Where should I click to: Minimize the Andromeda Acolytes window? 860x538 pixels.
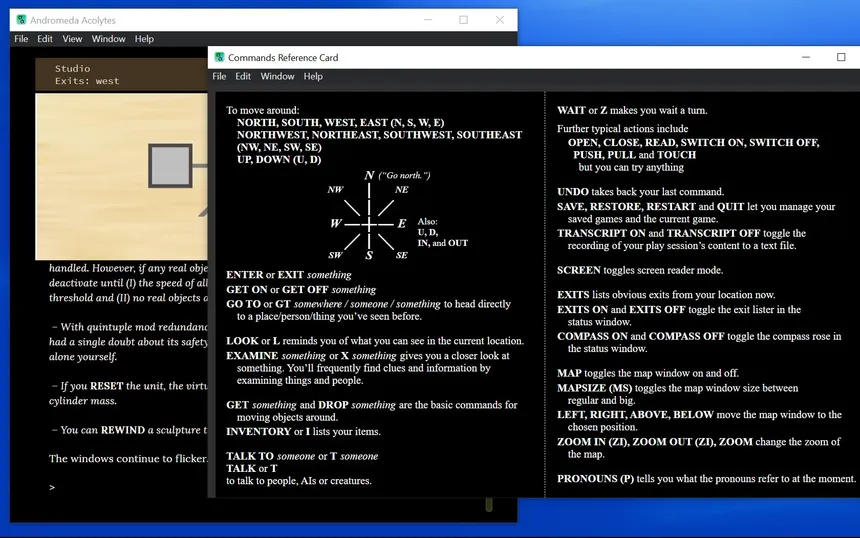[x=428, y=20]
